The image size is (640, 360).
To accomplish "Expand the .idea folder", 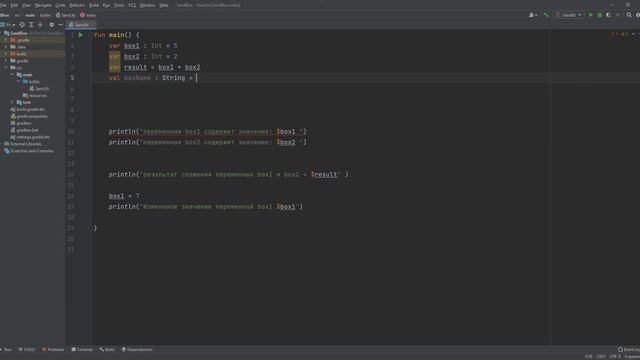I will pos(6,47).
